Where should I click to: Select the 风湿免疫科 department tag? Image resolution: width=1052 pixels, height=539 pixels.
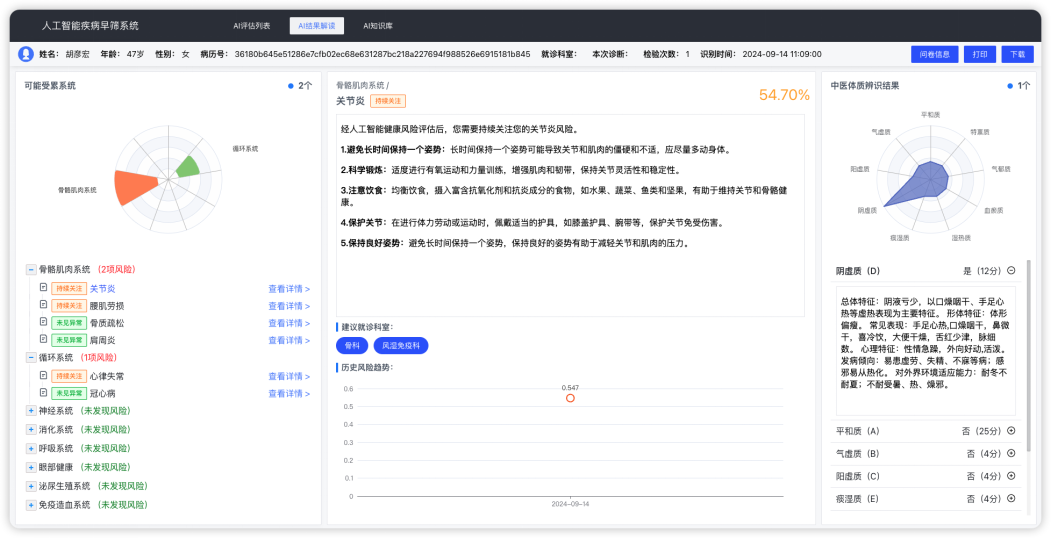(401, 345)
